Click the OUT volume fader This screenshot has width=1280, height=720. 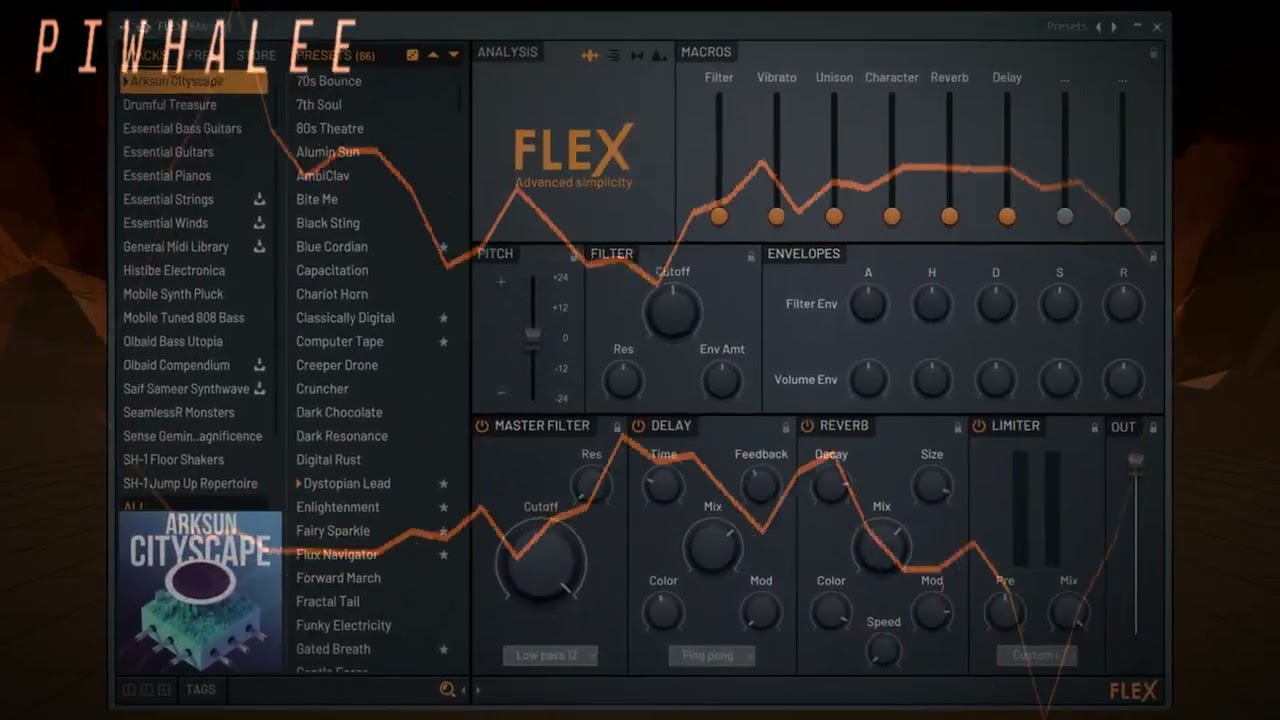click(1136, 462)
